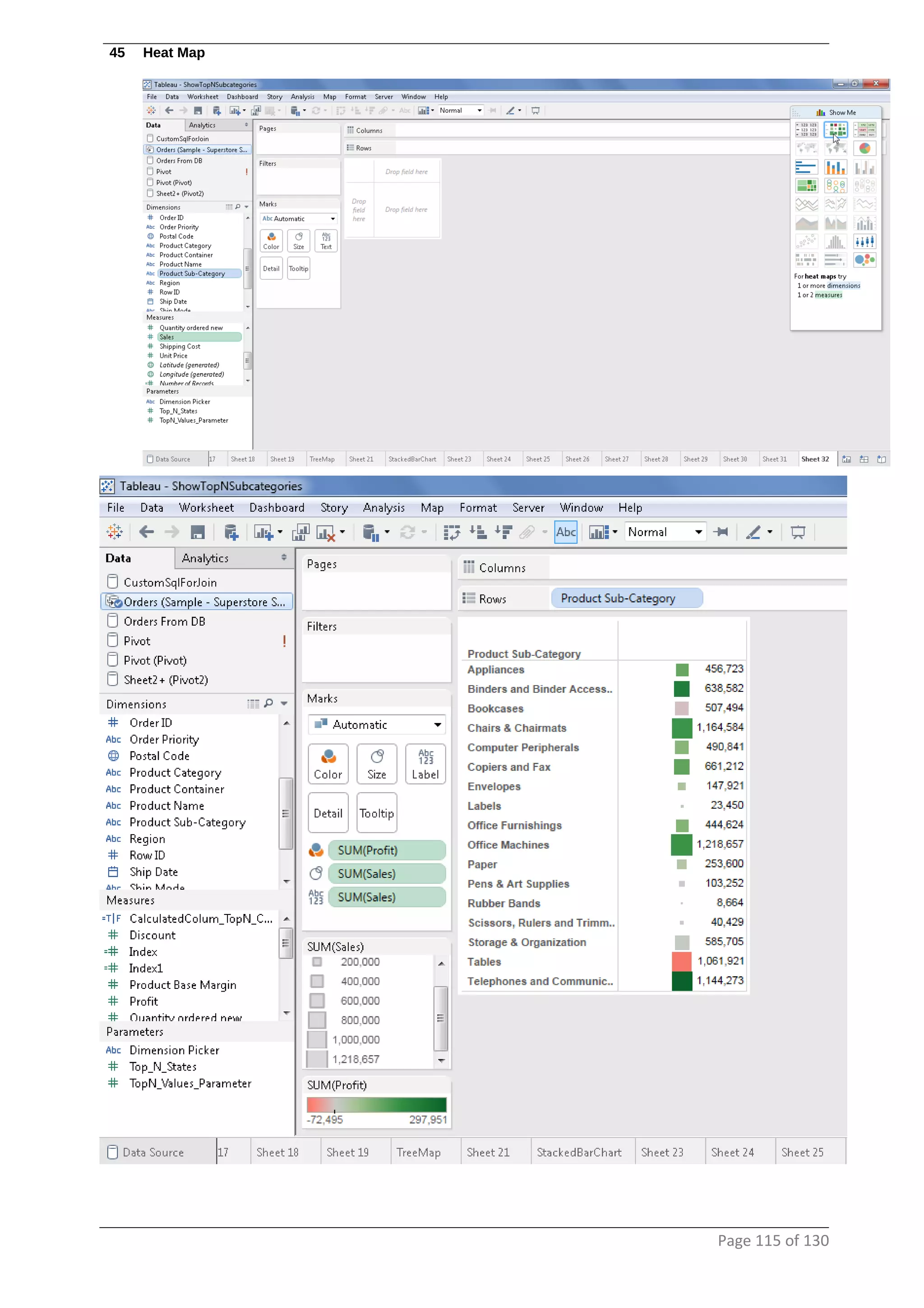
Task: Select pie chart in Show Me panel
Action: (864, 148)
